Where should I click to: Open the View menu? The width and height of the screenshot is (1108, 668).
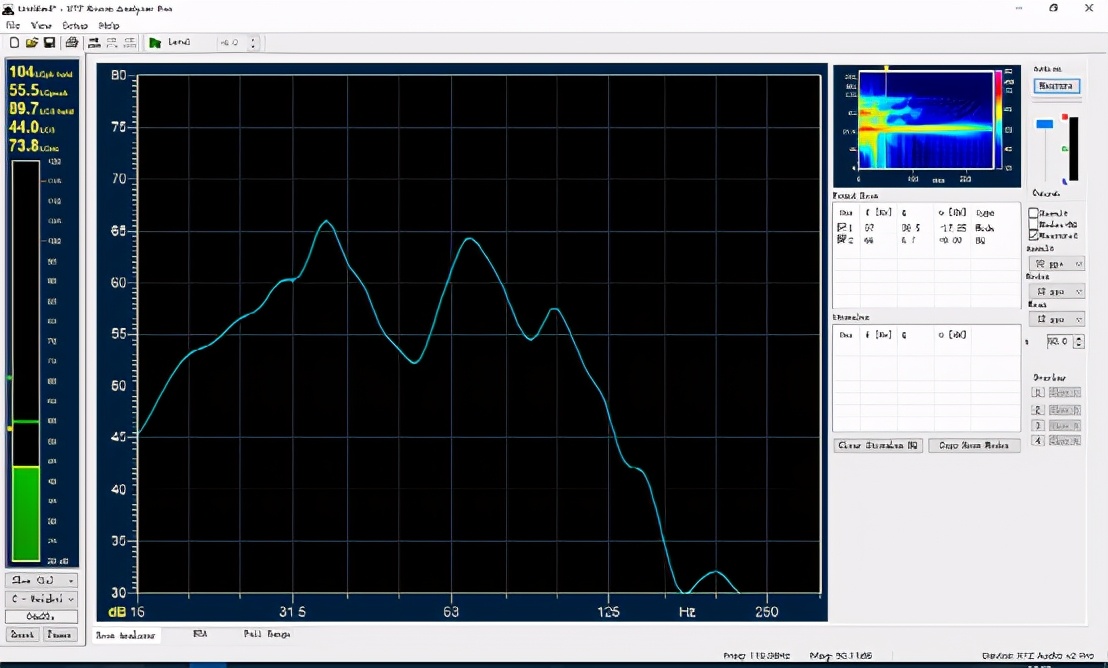41,25
